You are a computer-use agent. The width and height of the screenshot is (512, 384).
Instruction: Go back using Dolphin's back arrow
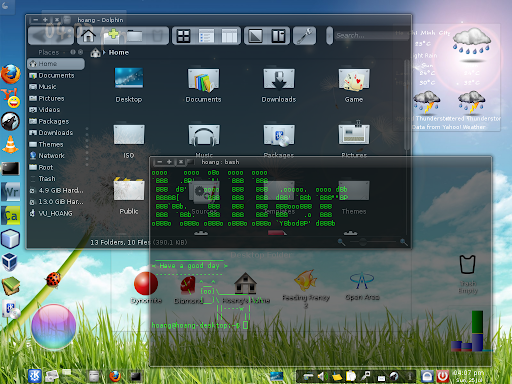[x=40, y=36]
